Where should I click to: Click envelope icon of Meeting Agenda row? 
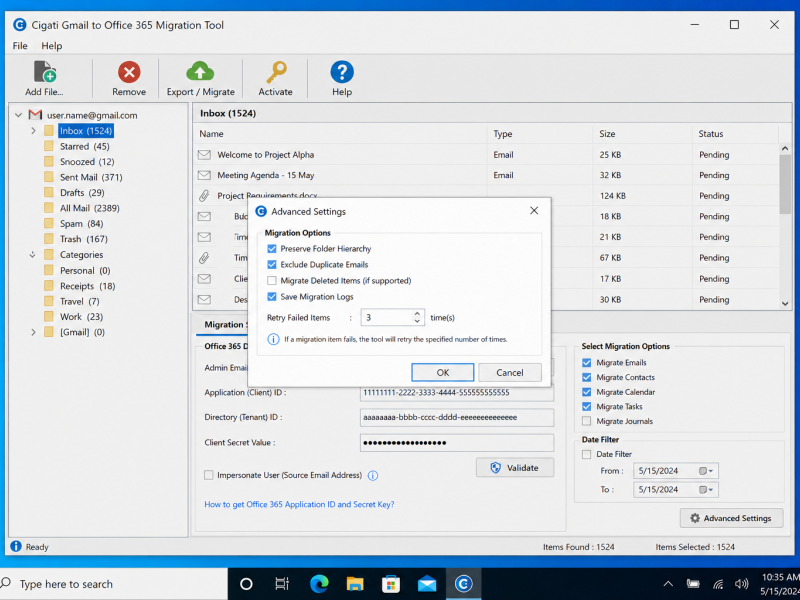pyautogui.click(x=204, y=175)
